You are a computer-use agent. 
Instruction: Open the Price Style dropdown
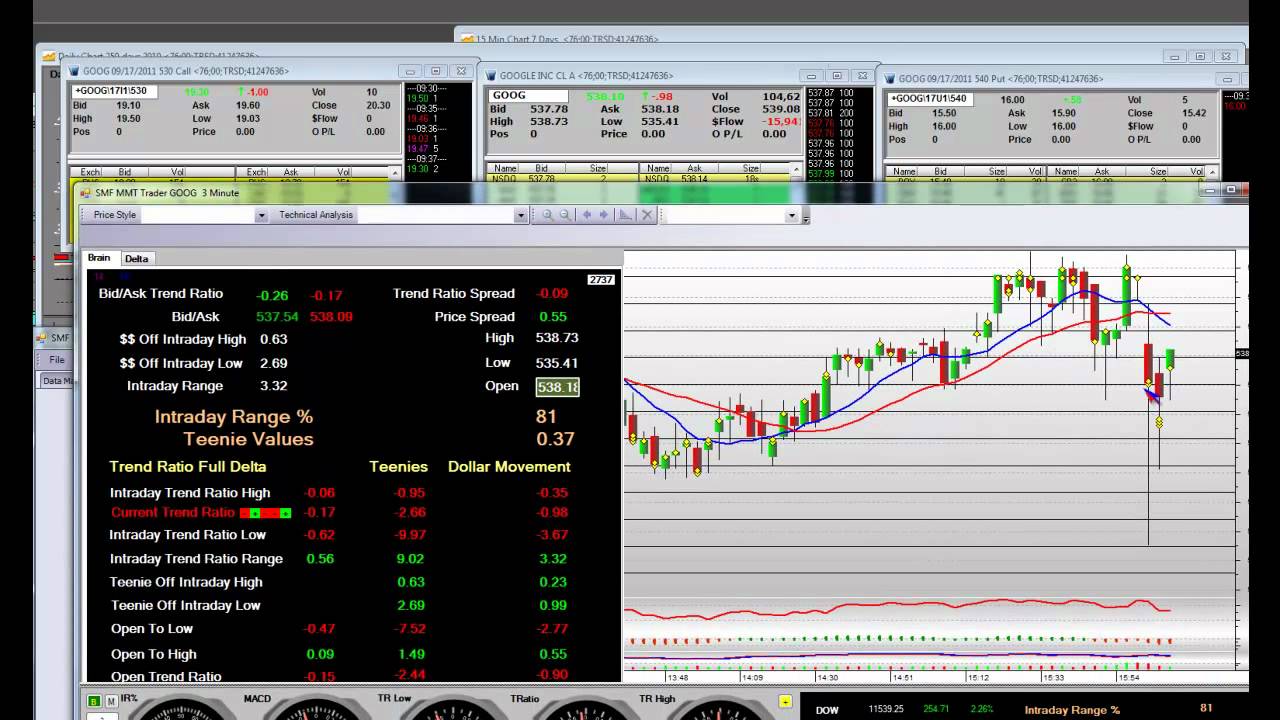[261, 215]
